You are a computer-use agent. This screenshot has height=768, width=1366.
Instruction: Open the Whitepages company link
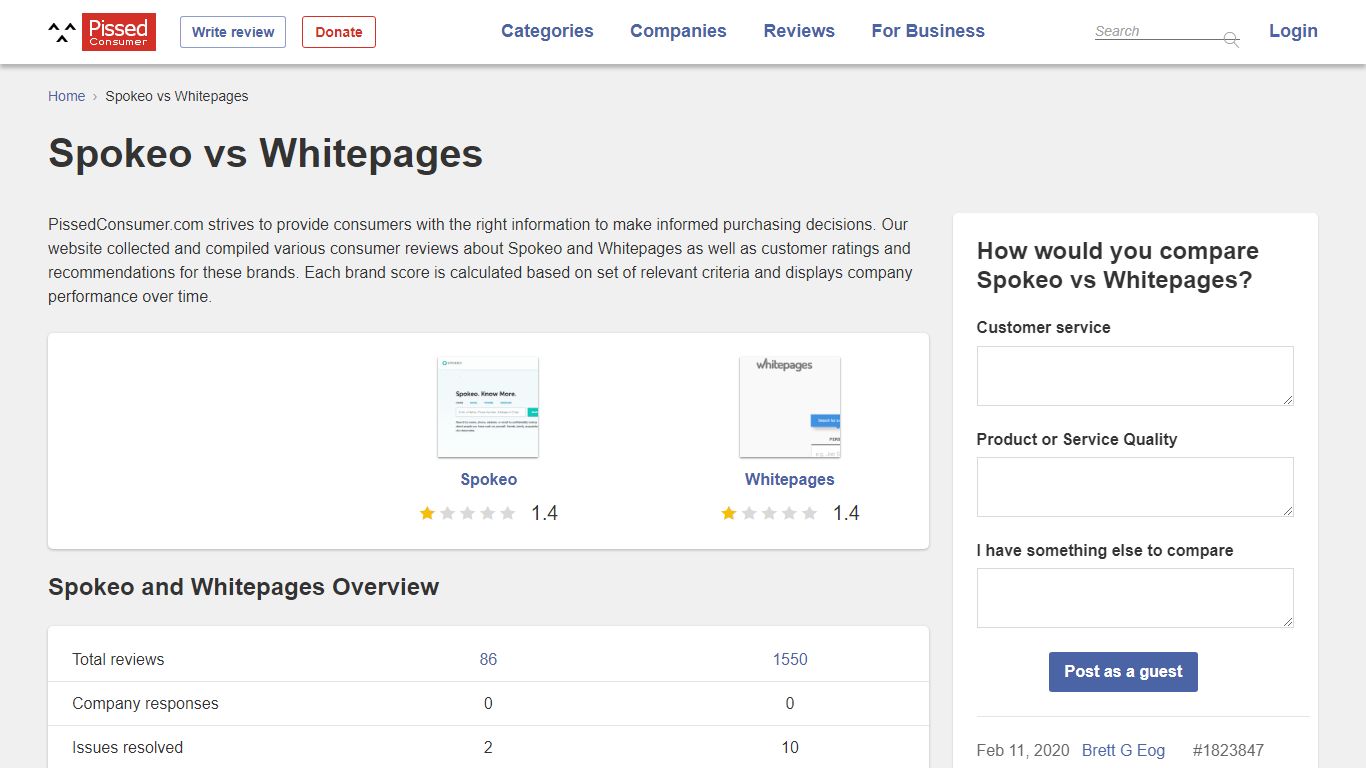pyautogui.click(x=790, y=479)
